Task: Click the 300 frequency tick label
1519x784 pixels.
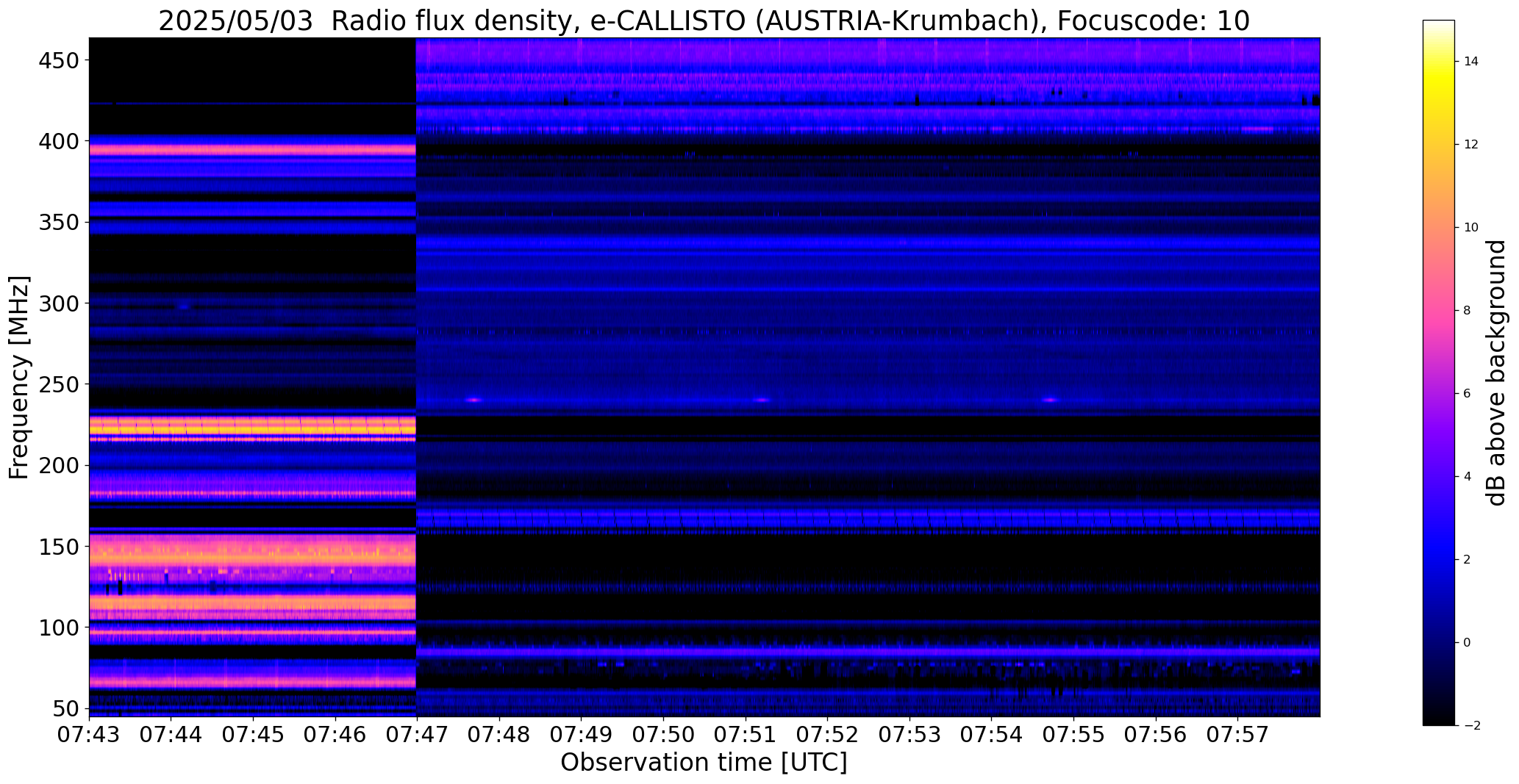Action: pyautogui.click(x=59, y=303)
